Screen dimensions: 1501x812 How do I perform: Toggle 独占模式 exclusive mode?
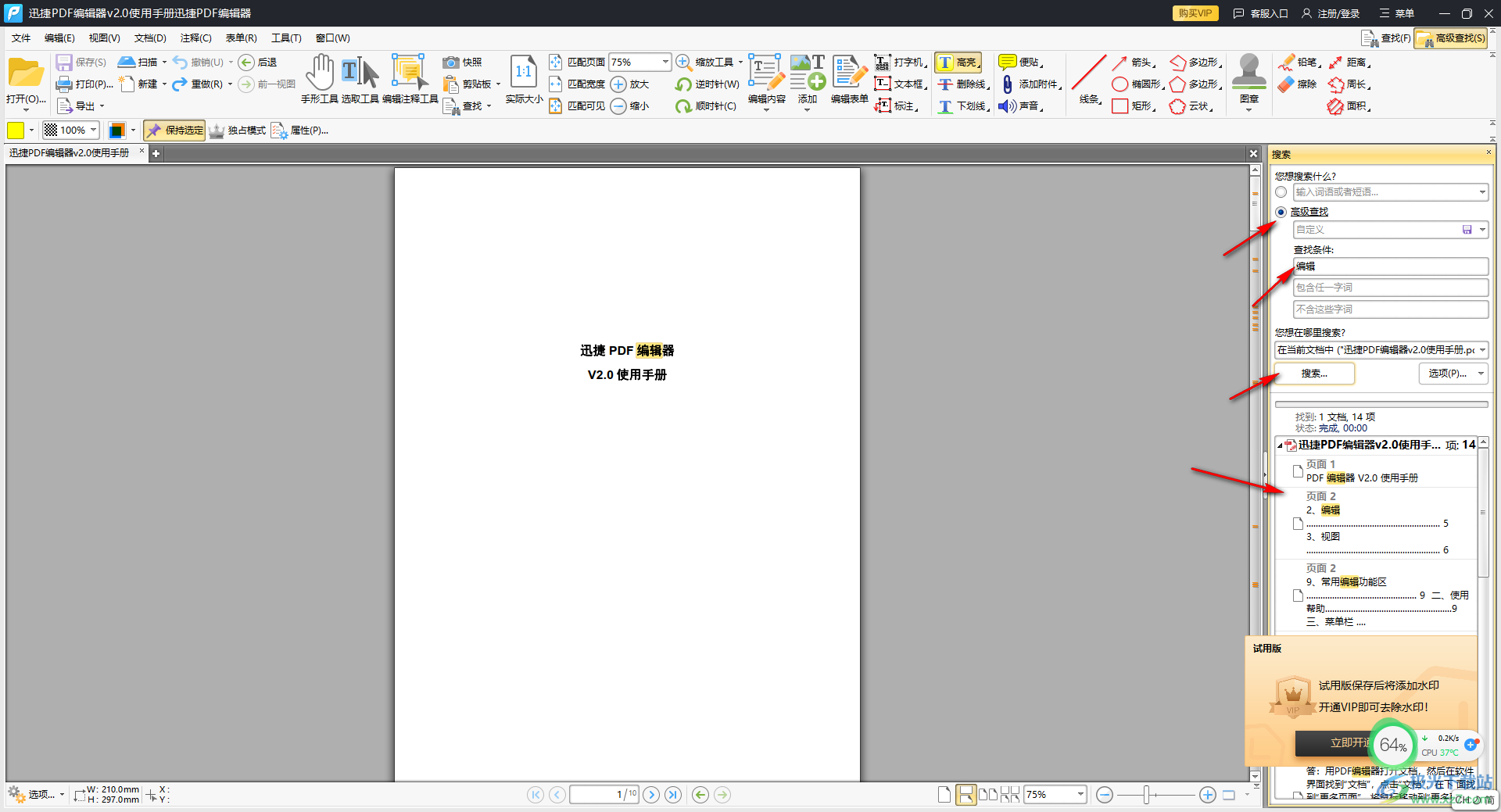point(237,131)
